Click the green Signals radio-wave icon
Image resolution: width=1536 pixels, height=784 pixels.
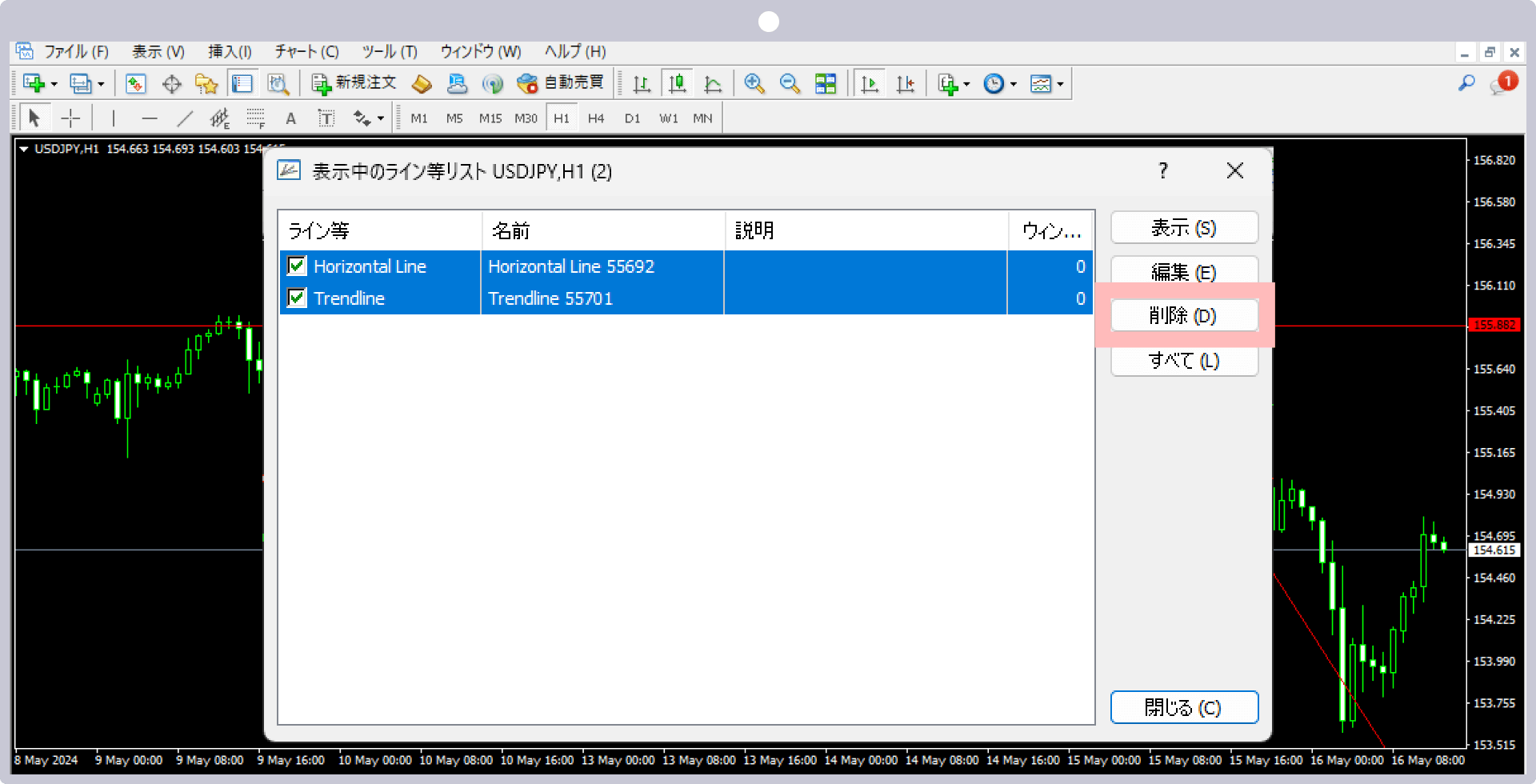[x=492, y=83]
